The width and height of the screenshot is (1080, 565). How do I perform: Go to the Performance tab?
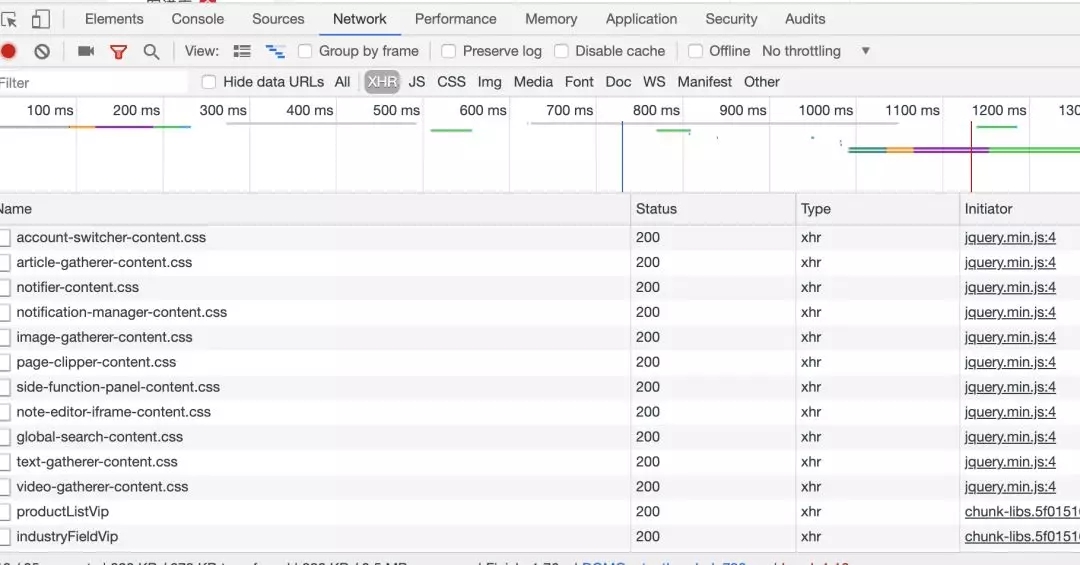click(x=455, y=19)
